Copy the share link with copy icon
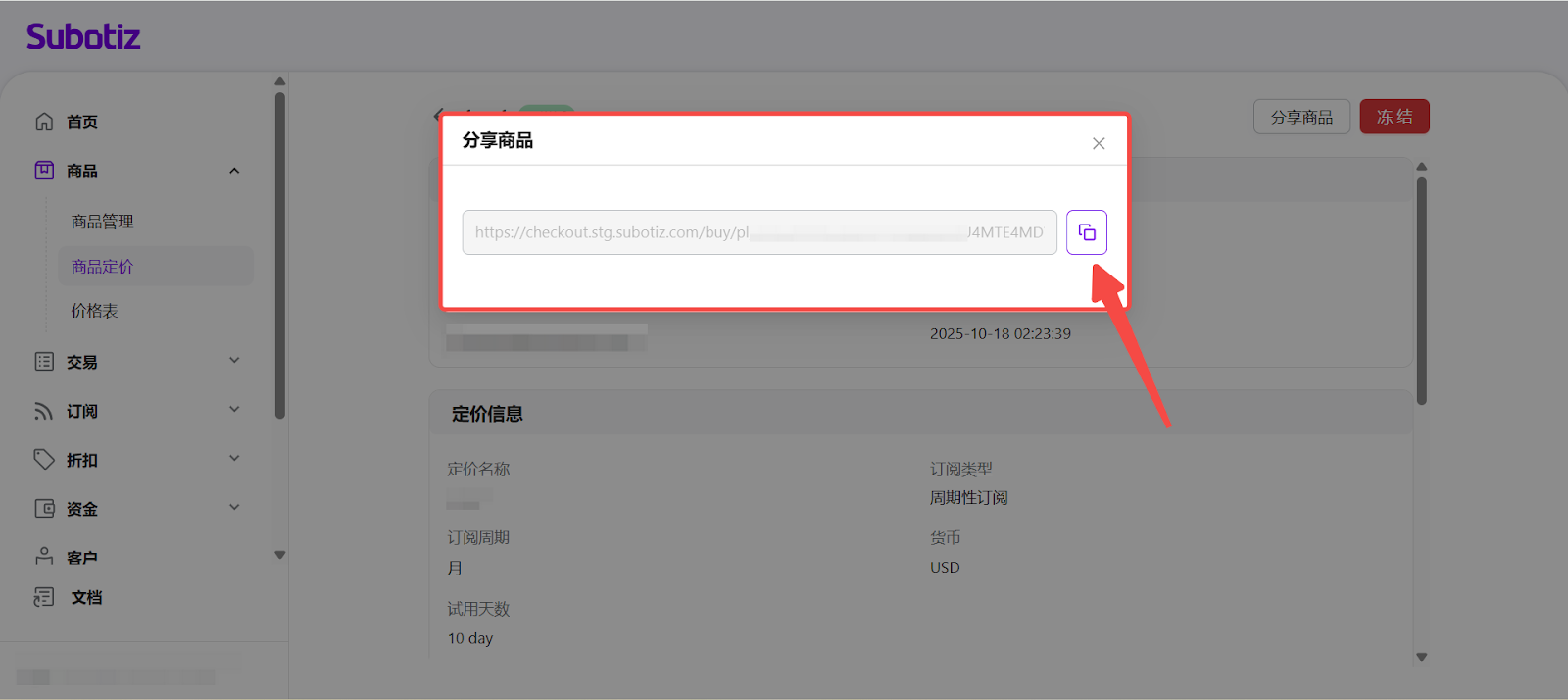Screen dimensions: 1568x700 (x=1086, y=232)
